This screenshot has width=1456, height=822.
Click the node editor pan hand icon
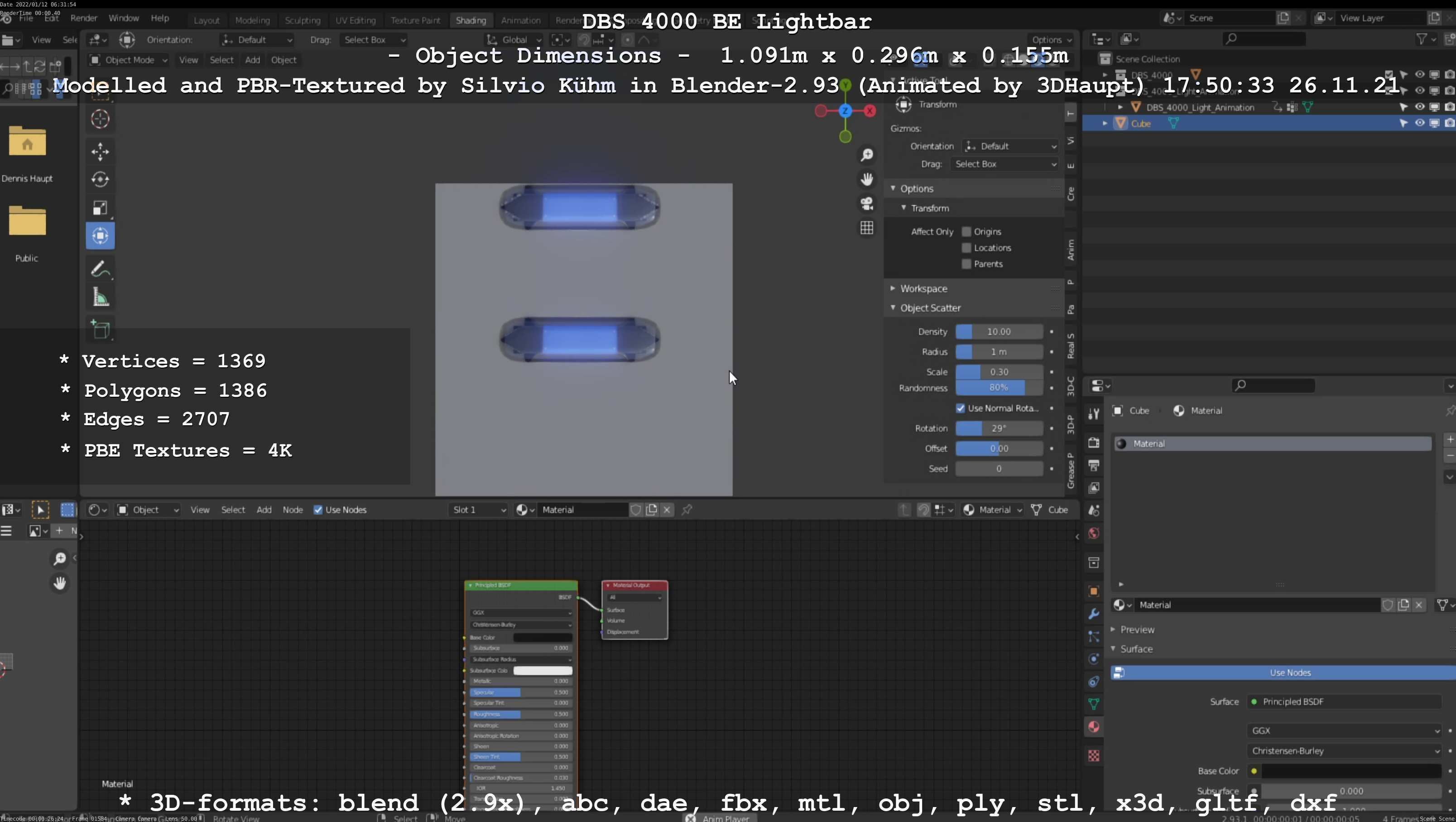(x=59, y=583)
